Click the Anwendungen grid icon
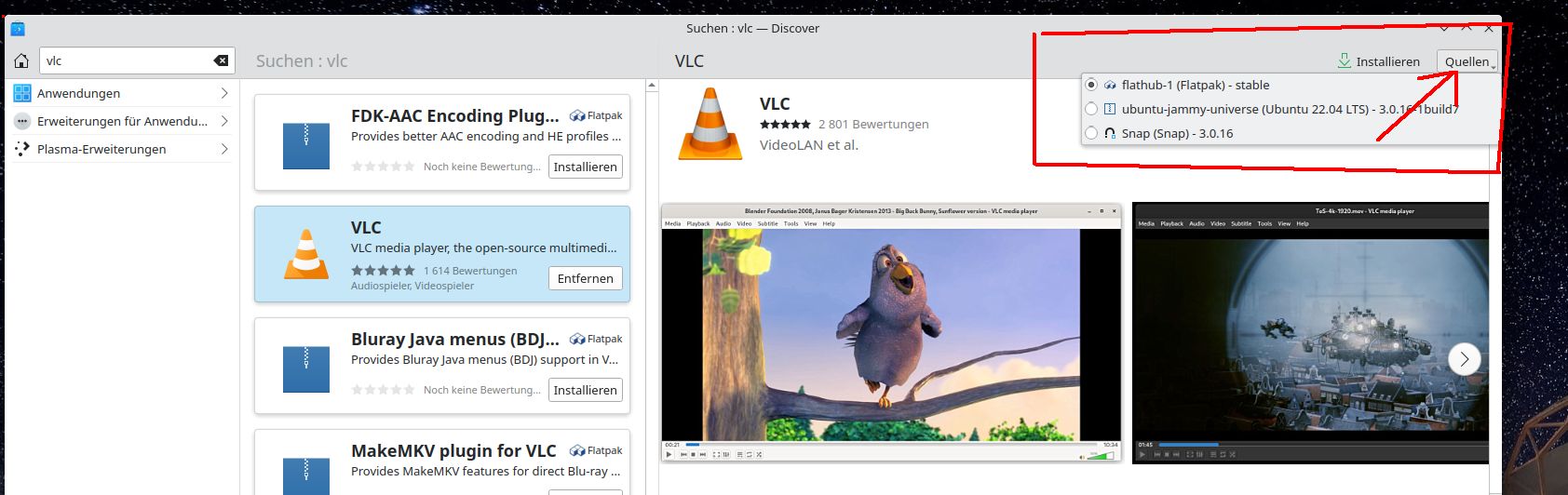The image size is (1568, 495). click(x=22, y=93)
